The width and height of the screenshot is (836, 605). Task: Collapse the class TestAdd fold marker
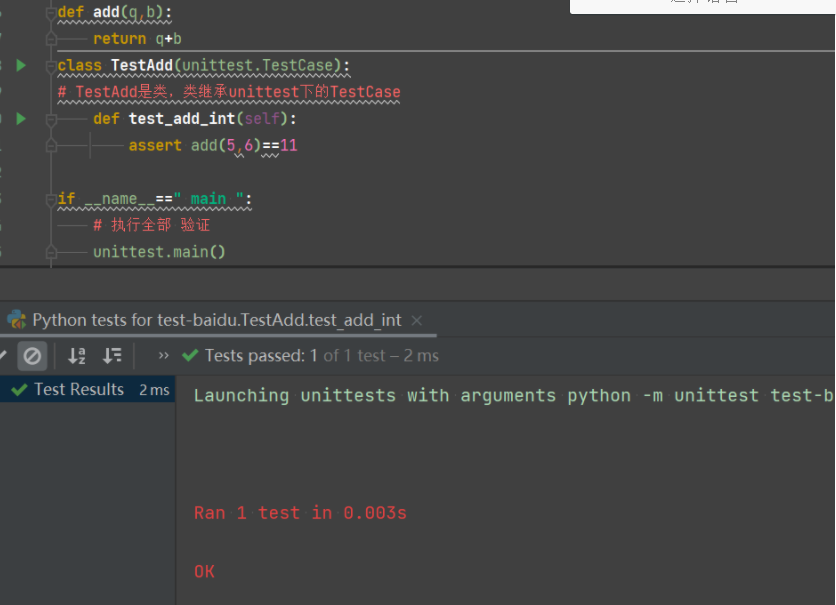point(51,66)
